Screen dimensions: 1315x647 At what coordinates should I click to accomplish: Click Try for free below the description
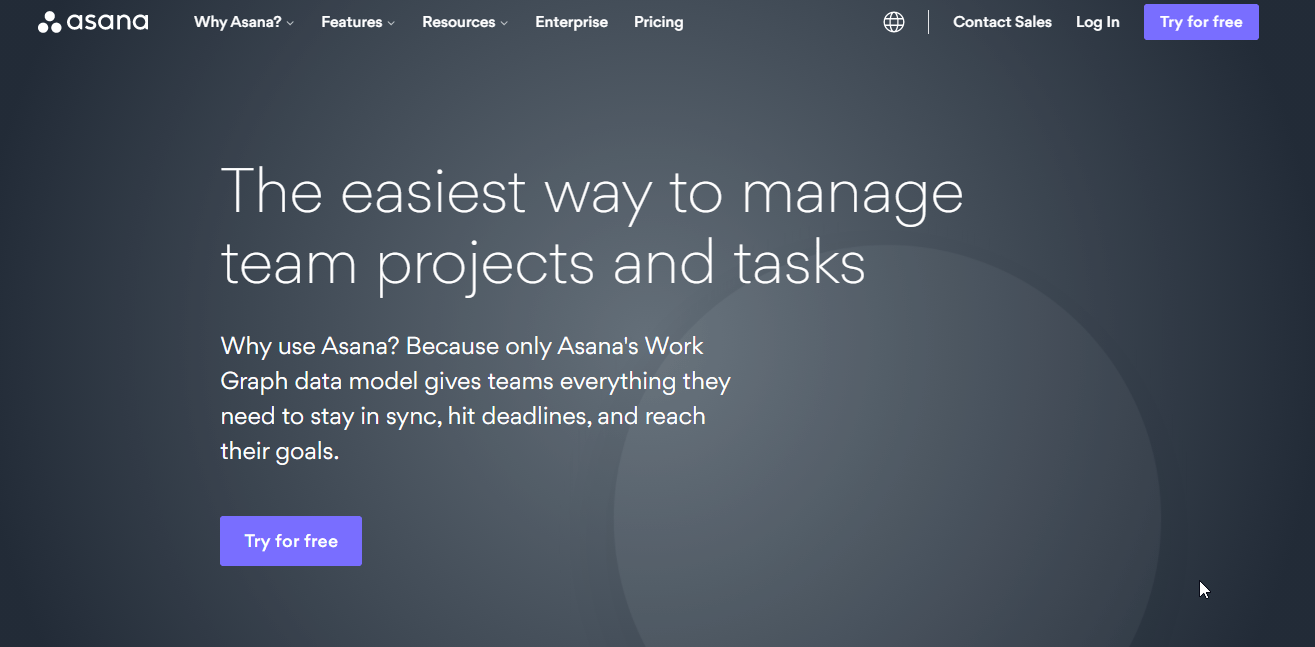pyautogui.click(x=291, y=541)
